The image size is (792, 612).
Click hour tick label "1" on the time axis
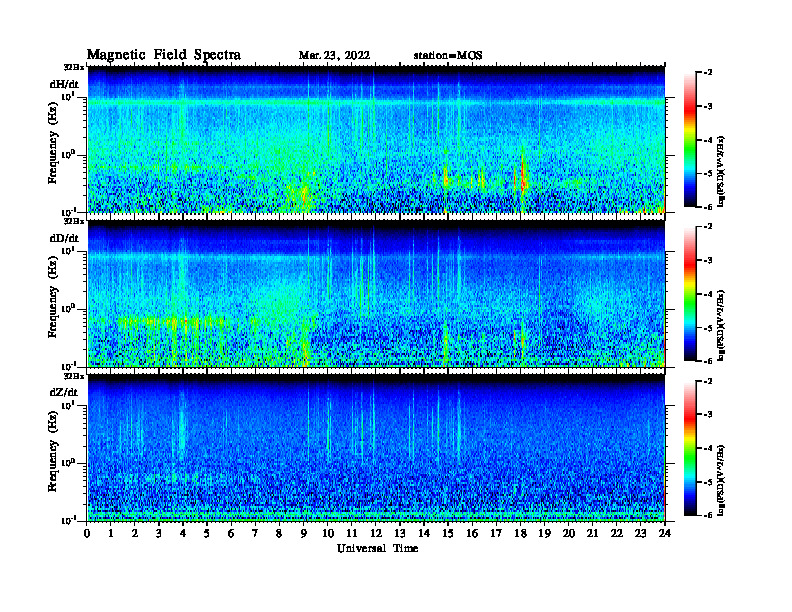111,533
